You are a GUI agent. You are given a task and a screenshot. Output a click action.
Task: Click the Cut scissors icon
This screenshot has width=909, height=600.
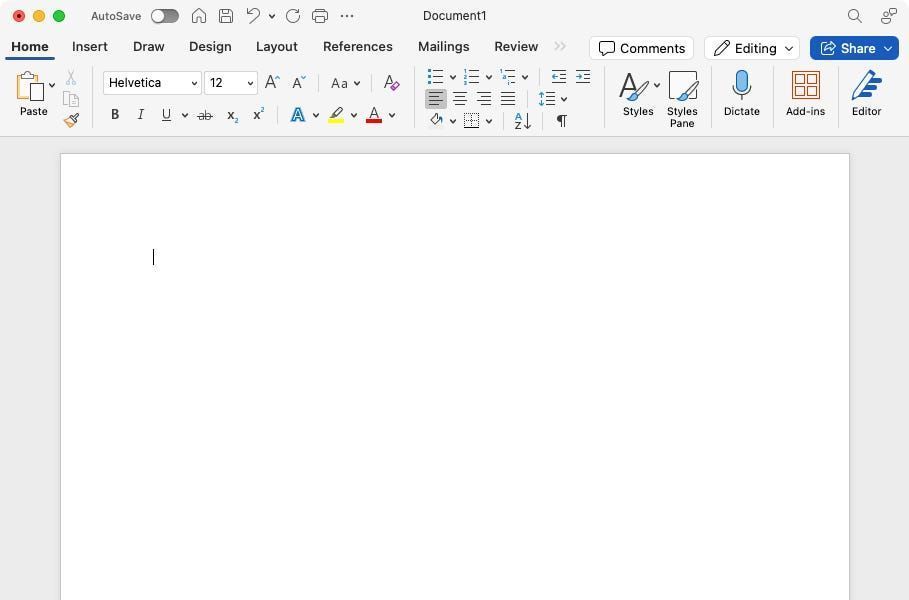[x=71, y=78]
